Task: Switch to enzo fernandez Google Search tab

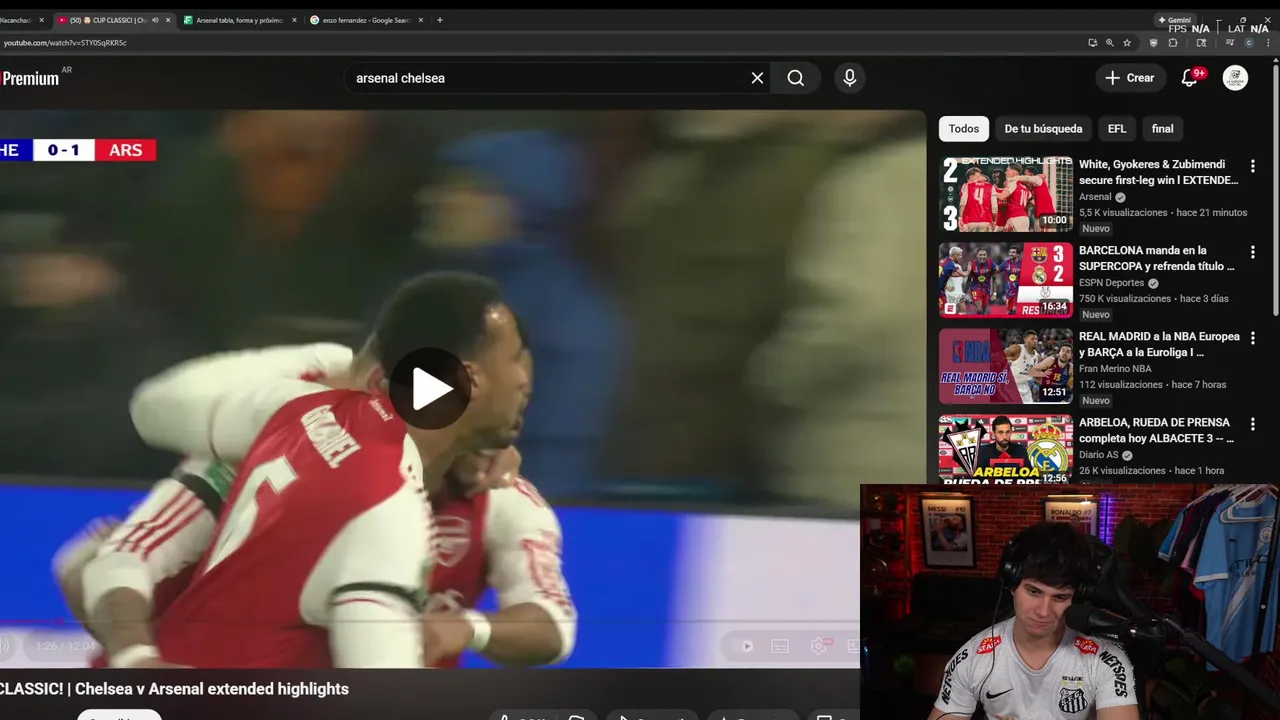Action: [364, 20]
